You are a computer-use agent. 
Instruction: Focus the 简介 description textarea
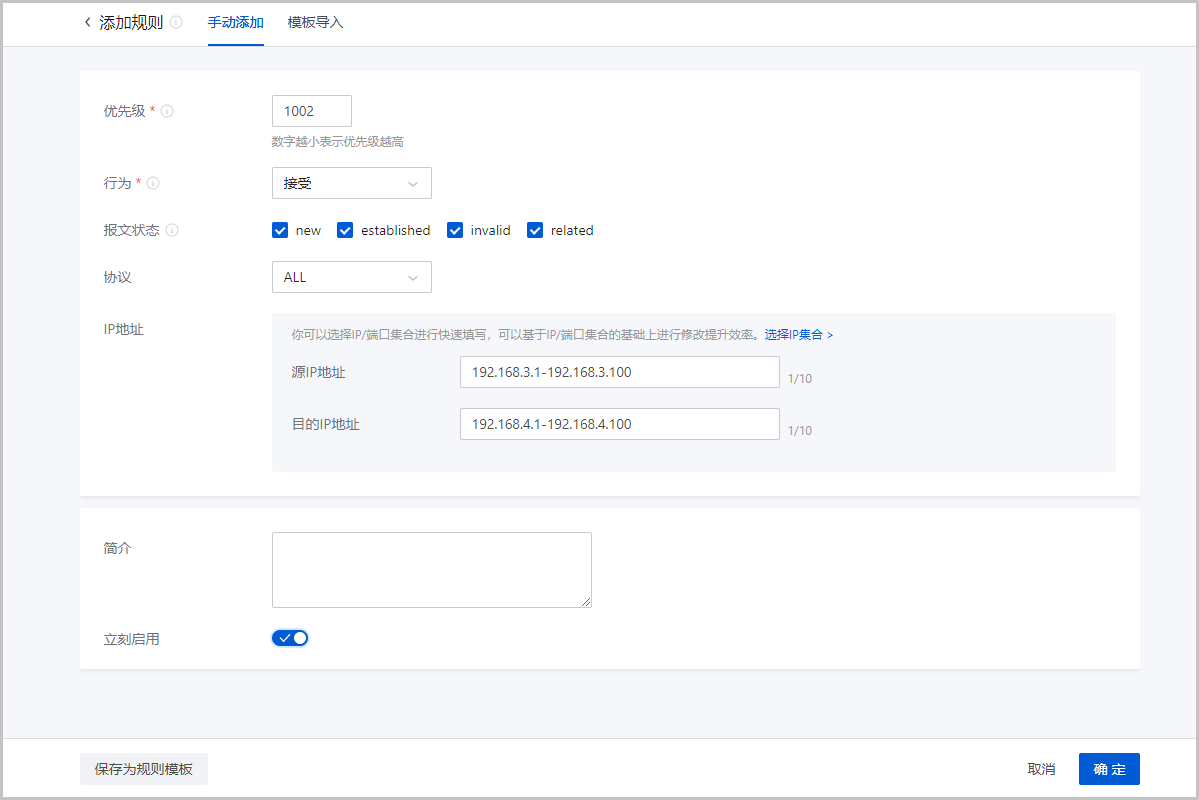[x=432, y=570]
